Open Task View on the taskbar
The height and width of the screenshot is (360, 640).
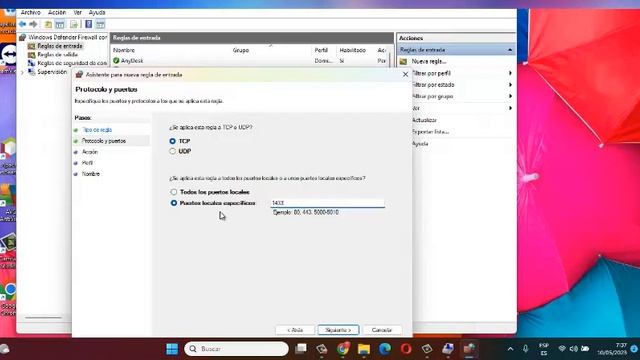301,349
